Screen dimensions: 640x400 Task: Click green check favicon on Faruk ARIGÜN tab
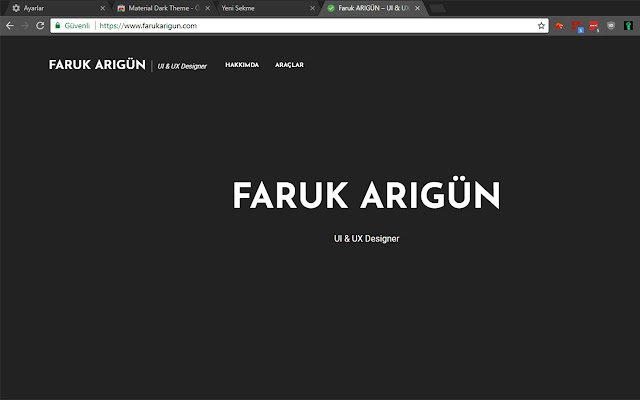click(x=331, y=8)
